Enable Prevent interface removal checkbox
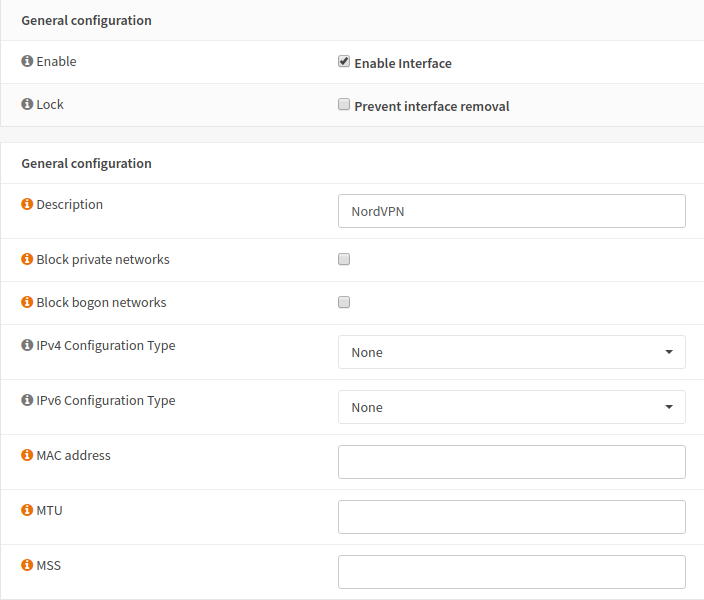Viewport: 704px width, 600px height. (344, 105)
